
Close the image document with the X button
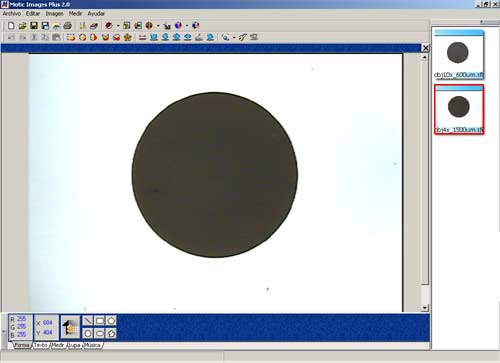[x=426, y=48]
